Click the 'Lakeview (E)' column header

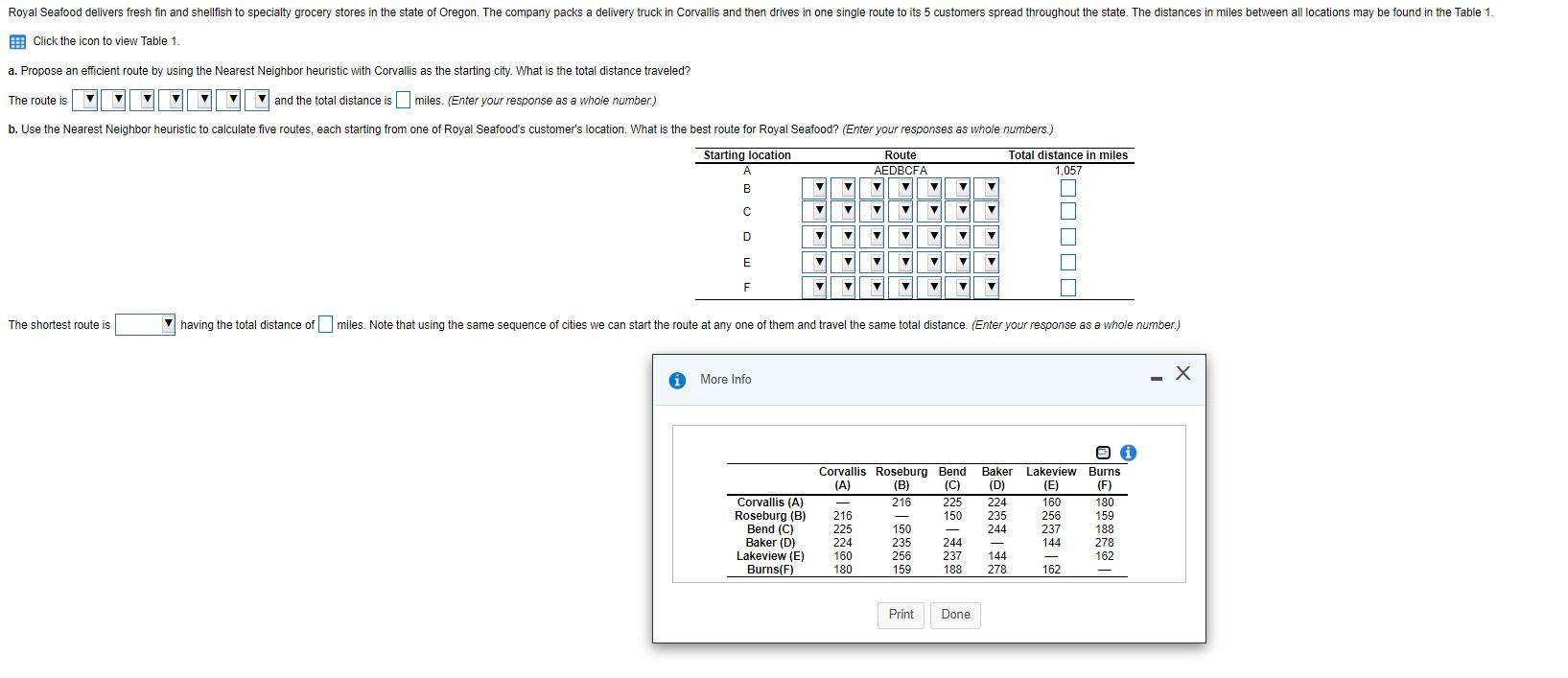coord(1051,479)
